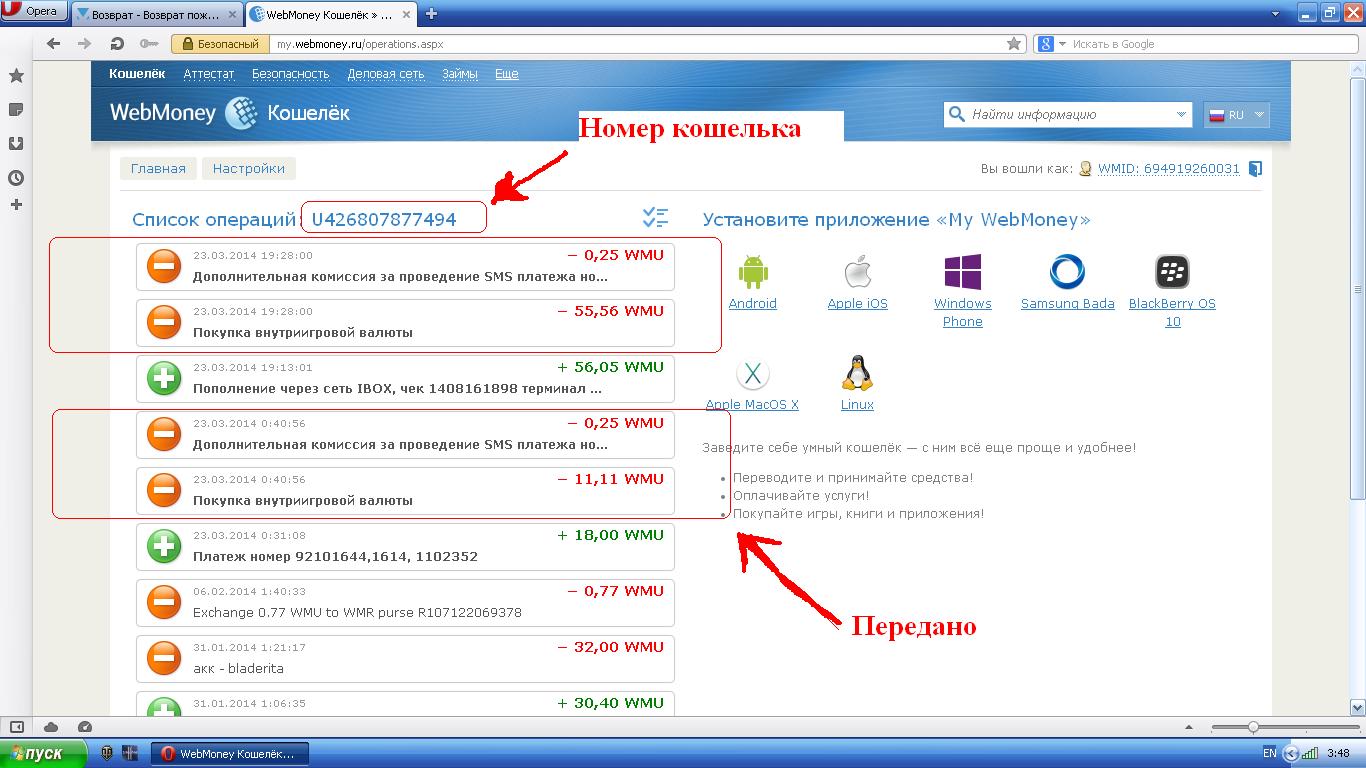The image size is (1366, 768).
Task: Click Opera Link cloud icon in status bar
Action: pyautogui.click(x=51, y=727)
